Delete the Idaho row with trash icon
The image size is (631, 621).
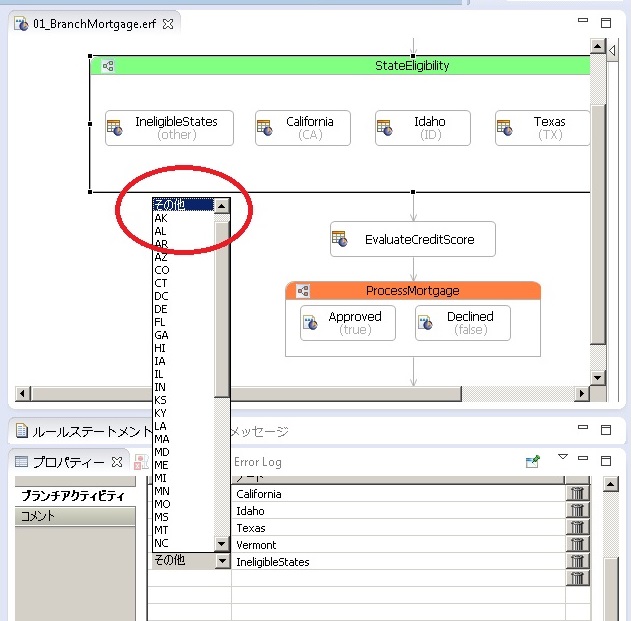coord(577,510)
